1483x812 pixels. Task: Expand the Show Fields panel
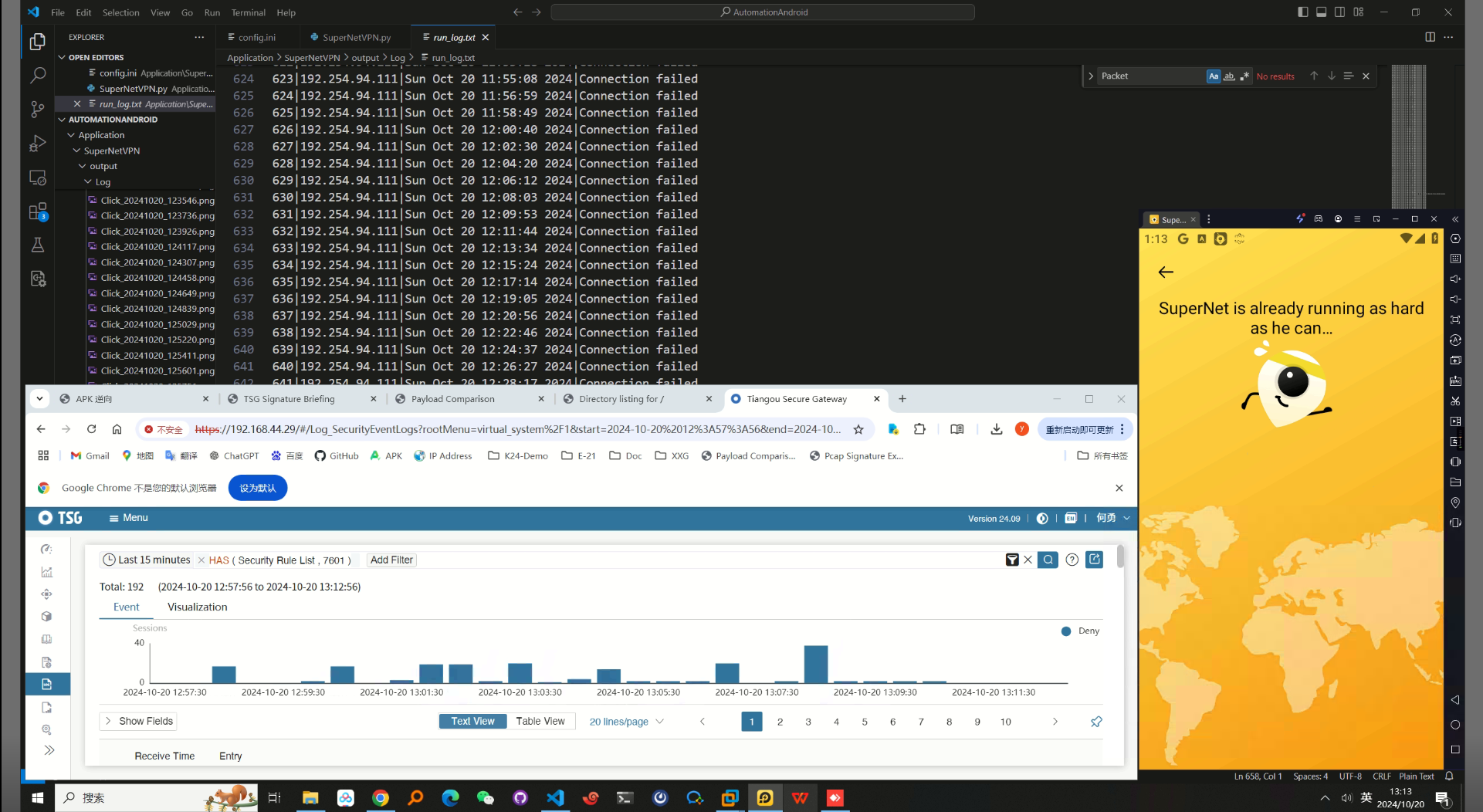138,721
